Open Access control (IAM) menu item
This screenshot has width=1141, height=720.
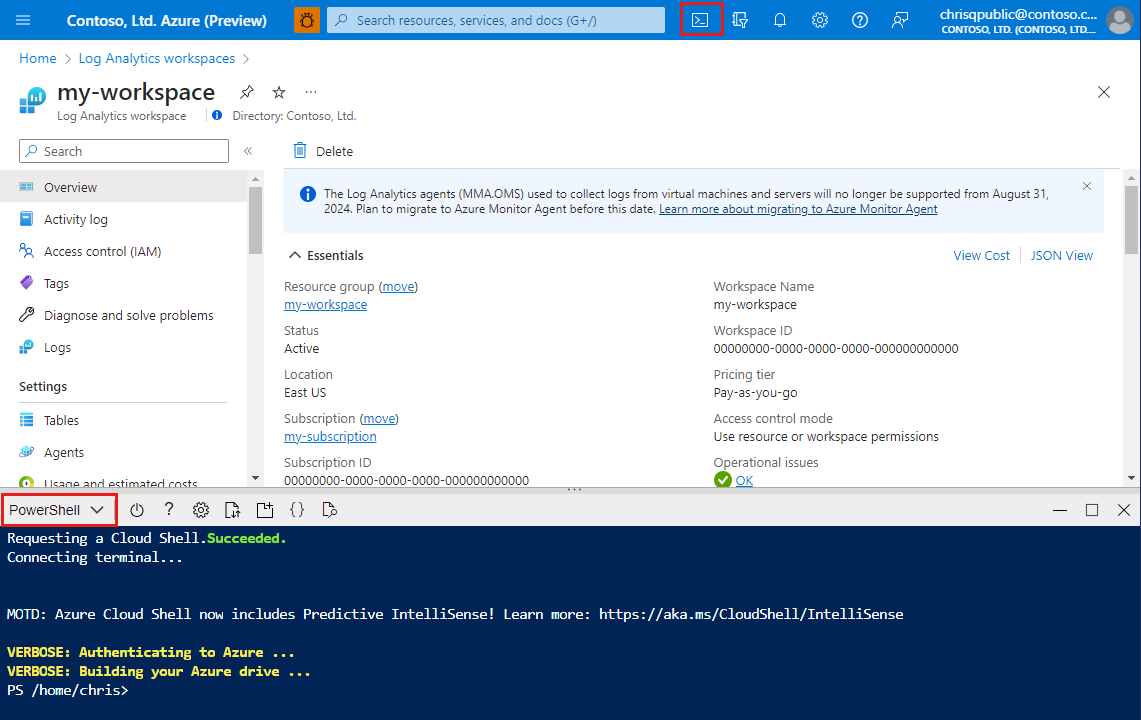102,252
